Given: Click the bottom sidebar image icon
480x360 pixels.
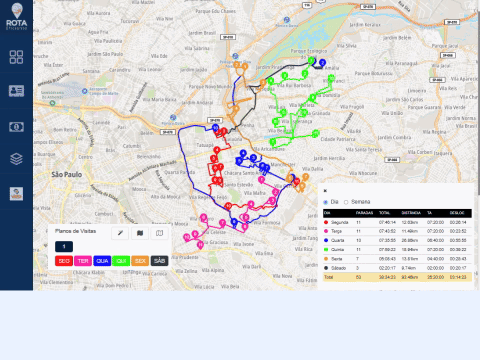Looking at the screenshot, I should [x=16, y=194].
